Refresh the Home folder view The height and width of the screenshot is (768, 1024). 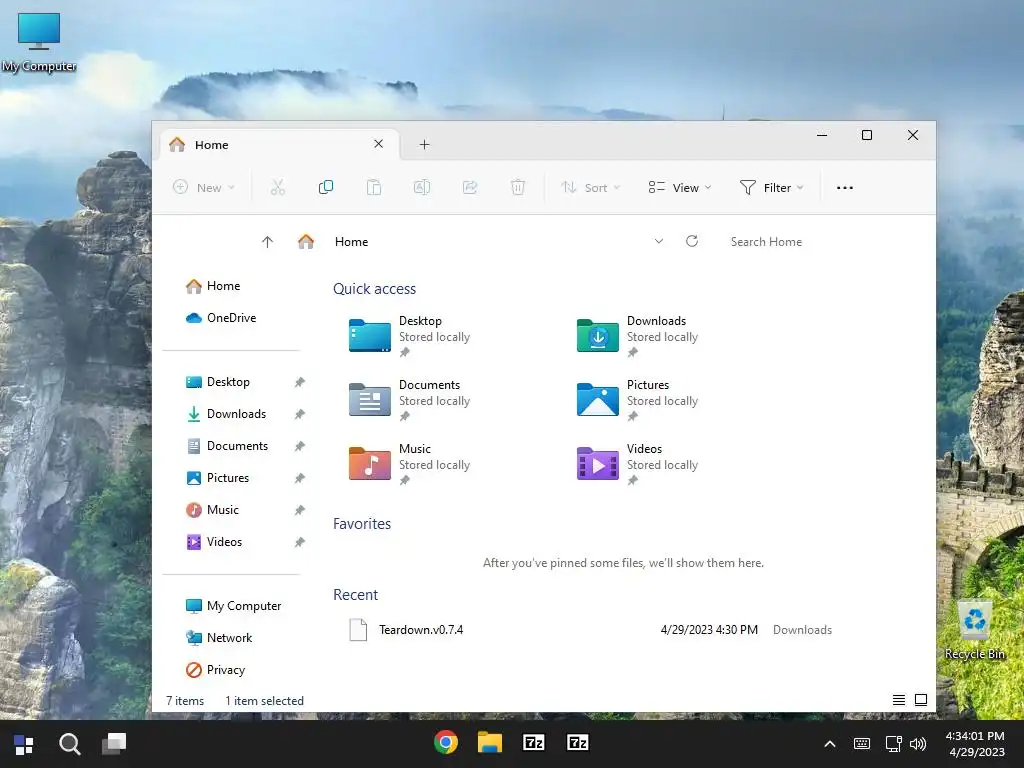click(x=692, y=241)
